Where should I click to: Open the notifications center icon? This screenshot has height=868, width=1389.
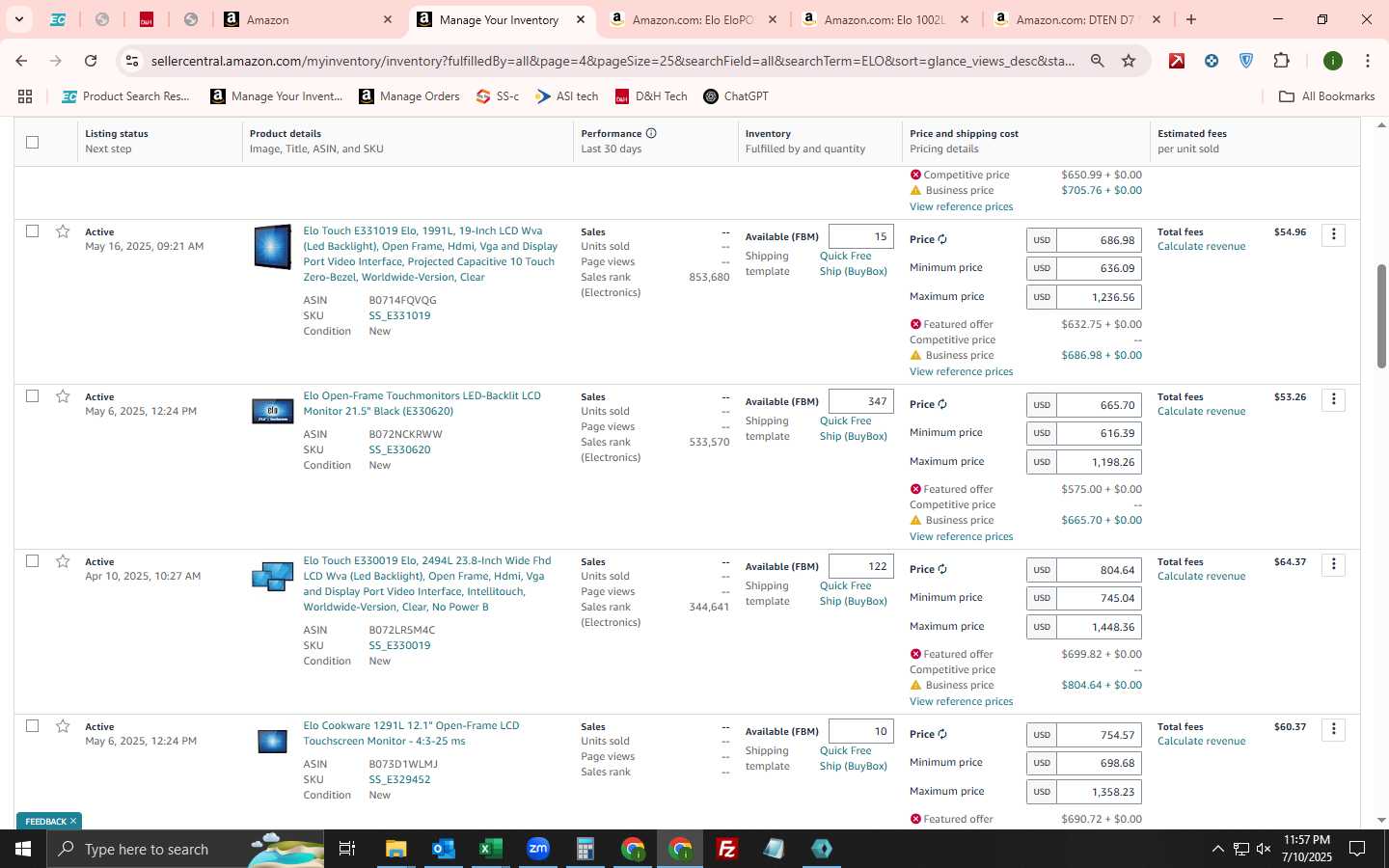tap(1357, 849)
